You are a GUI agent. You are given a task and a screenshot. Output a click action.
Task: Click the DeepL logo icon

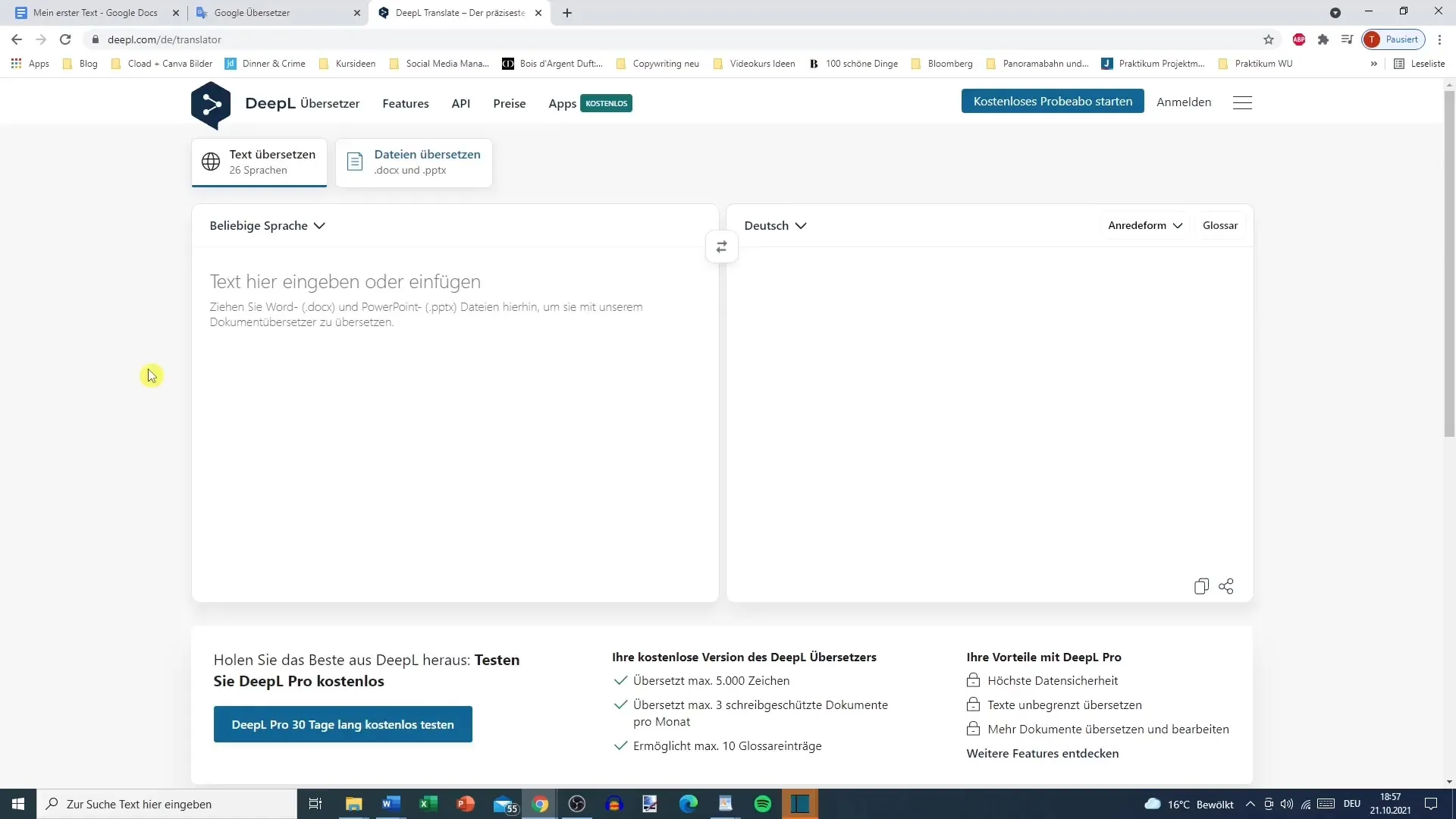click(x=211, y=105)
